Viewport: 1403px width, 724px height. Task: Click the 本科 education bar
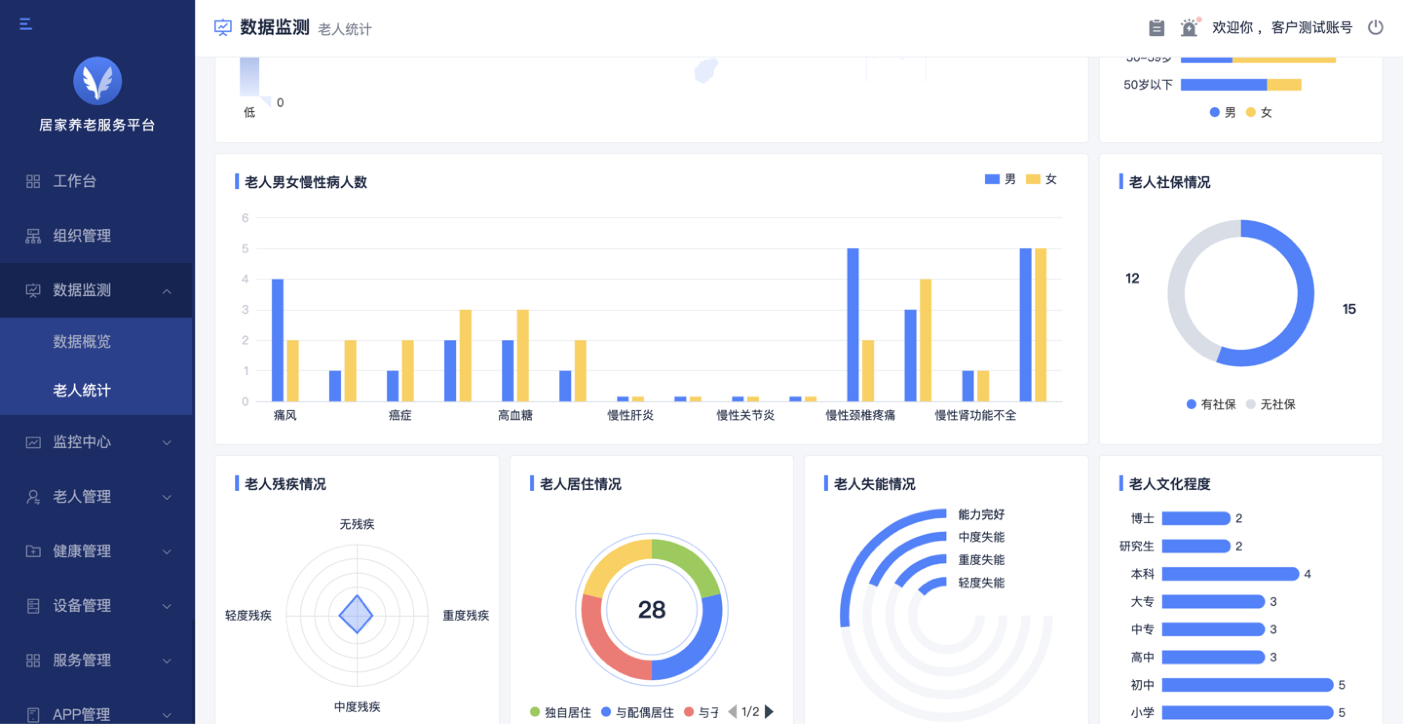[1230, 574]
